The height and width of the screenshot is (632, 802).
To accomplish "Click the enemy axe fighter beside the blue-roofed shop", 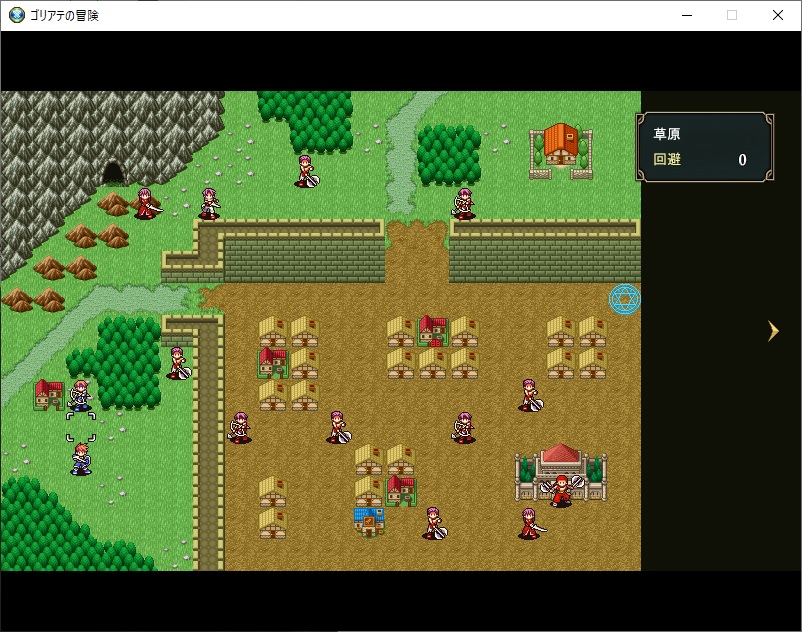I will tap(434, 523).
